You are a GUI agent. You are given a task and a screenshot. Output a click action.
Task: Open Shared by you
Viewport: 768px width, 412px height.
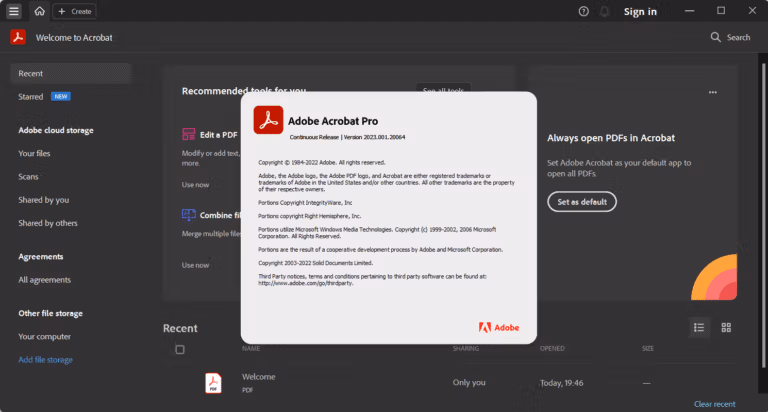(44, 200)
